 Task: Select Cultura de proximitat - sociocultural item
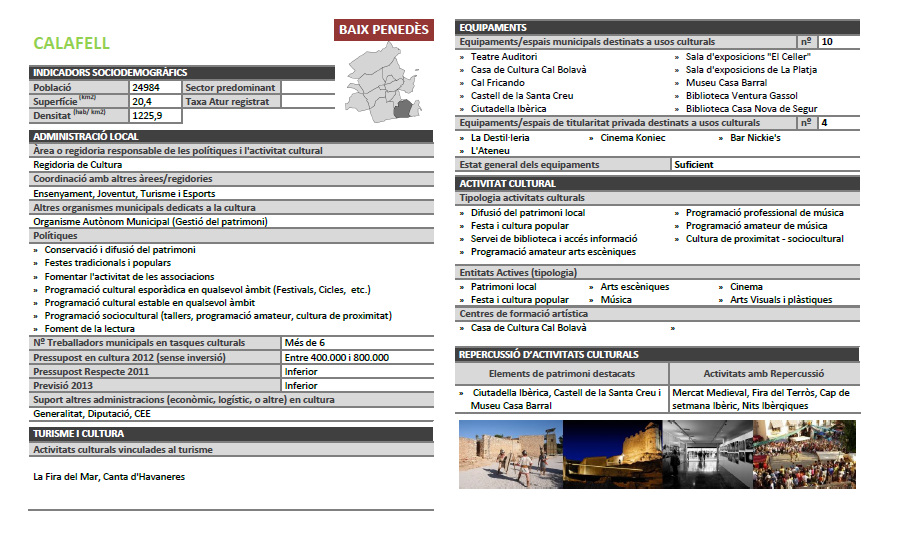pyautogui.click(x=764, y=238)
